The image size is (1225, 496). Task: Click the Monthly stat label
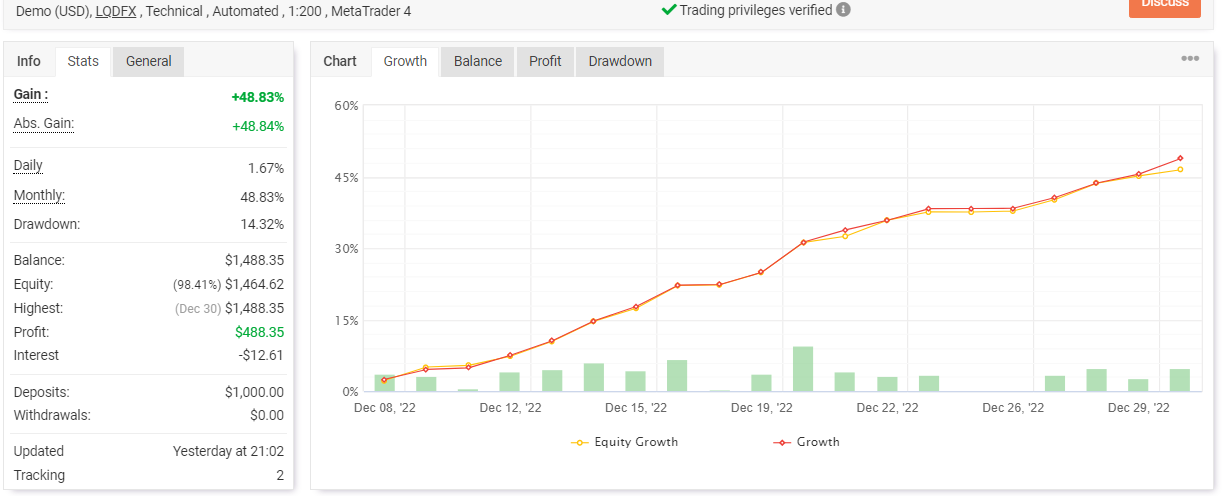tap(39, 195)
